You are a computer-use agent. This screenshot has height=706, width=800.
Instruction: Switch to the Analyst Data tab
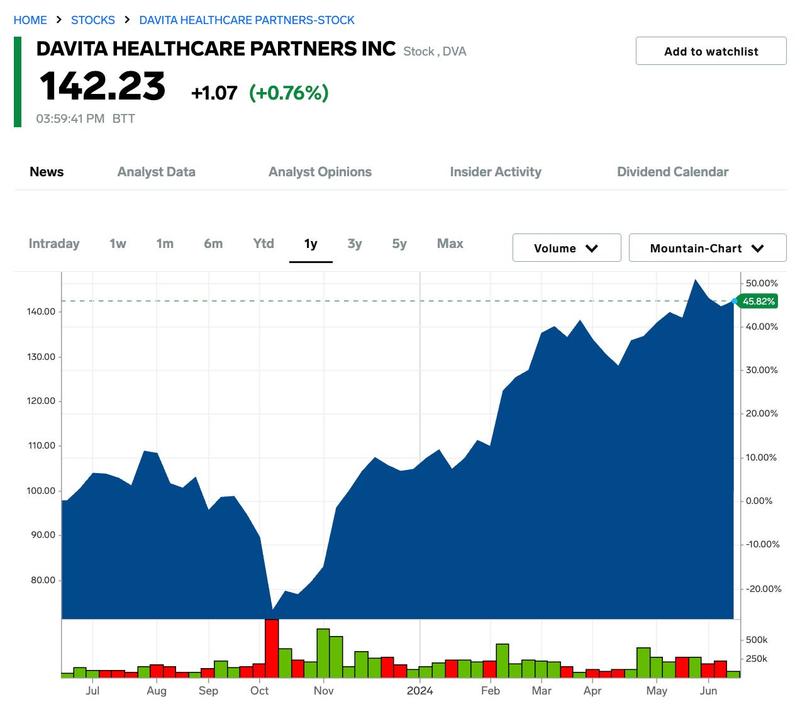click(x=156, y=171)
